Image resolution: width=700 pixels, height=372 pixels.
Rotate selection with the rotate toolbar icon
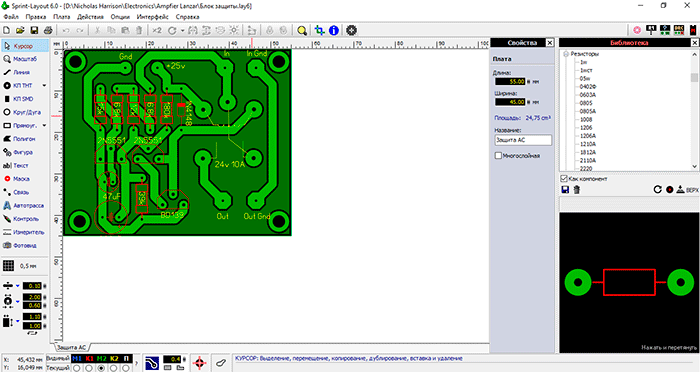(172, 30)
